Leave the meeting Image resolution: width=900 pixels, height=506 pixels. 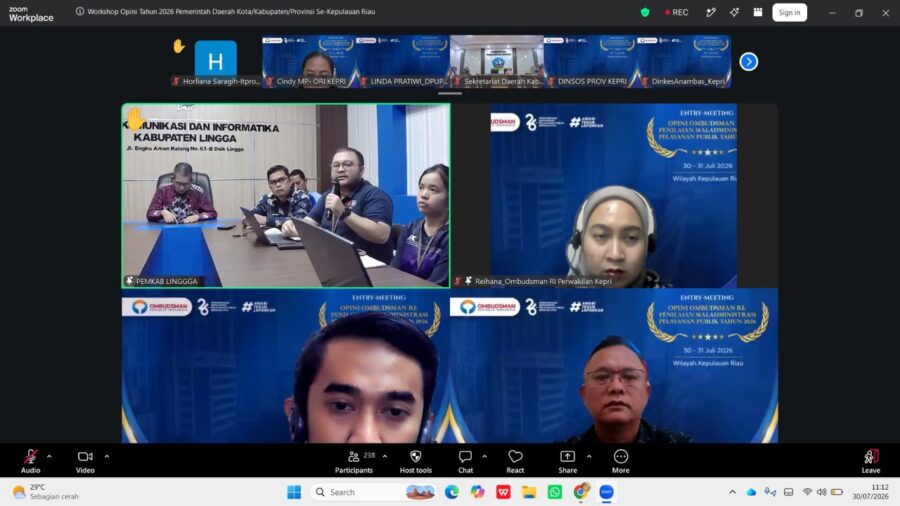(870, 461)
